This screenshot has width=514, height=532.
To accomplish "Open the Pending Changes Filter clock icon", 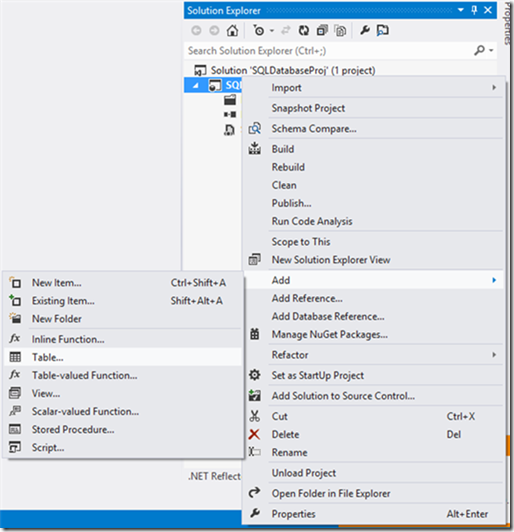I will click(259, 31).
